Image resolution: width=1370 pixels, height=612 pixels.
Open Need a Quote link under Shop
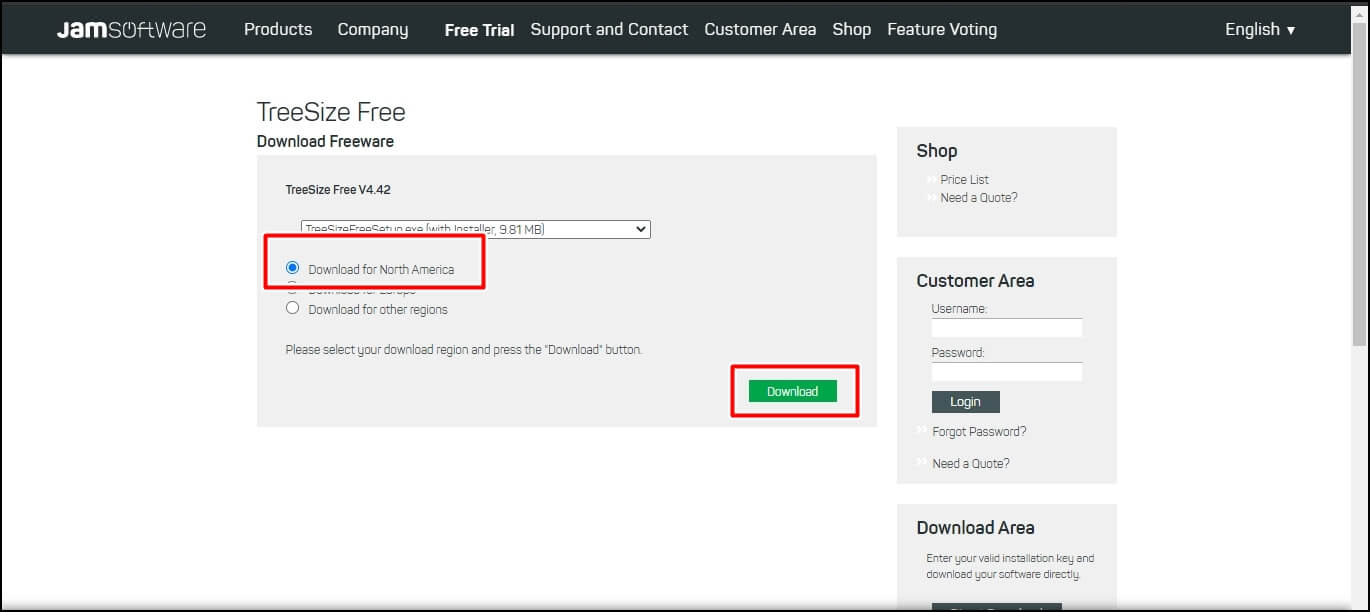click(979, 198)
